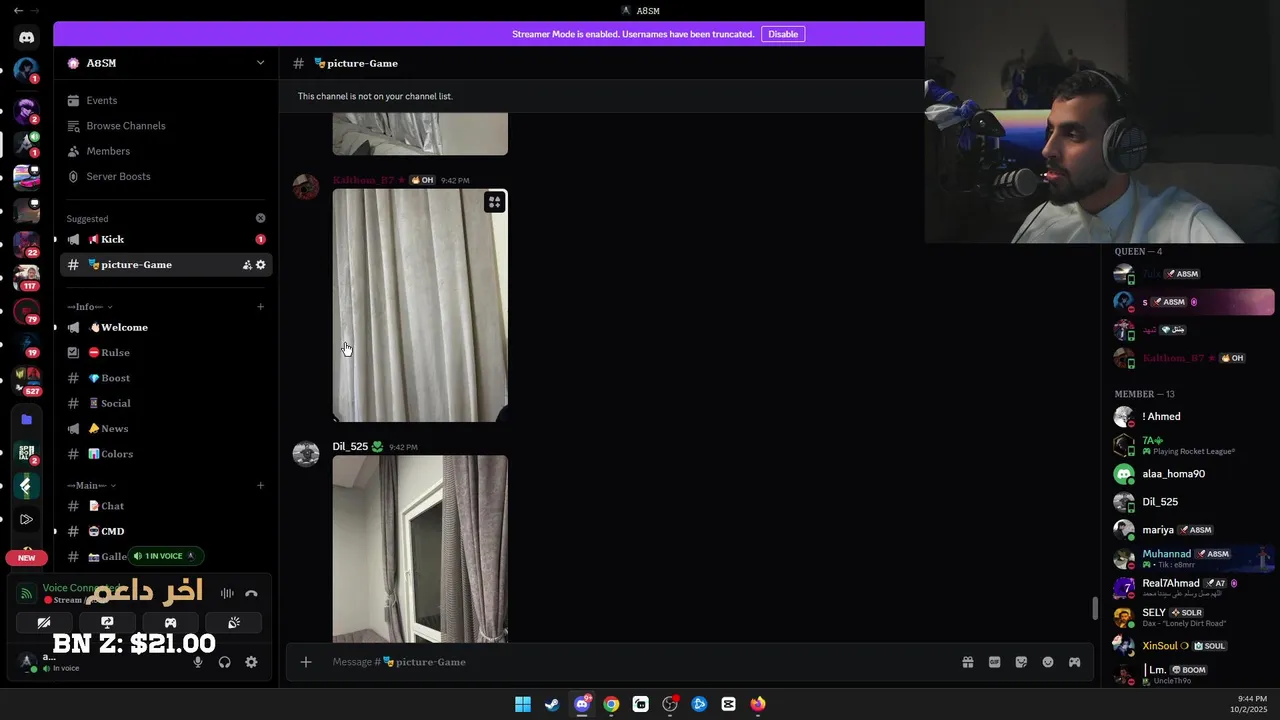Viewport: 1280px width, 720px height.
Task: Open member XinSoul in member list
Action: [1192, 646]
